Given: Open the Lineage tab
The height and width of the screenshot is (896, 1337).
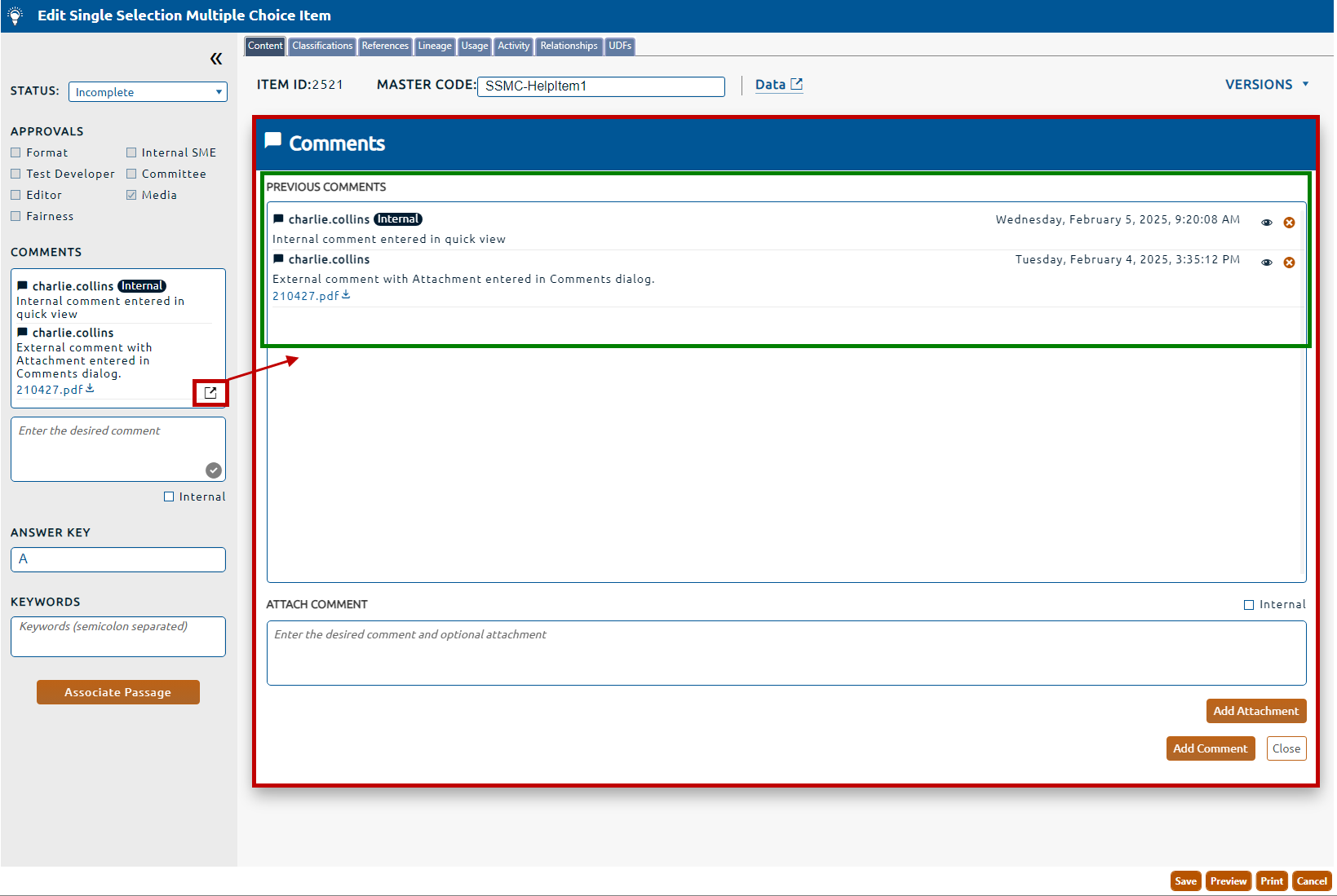Looking at the screenshot, I should (x=435, y=46).
